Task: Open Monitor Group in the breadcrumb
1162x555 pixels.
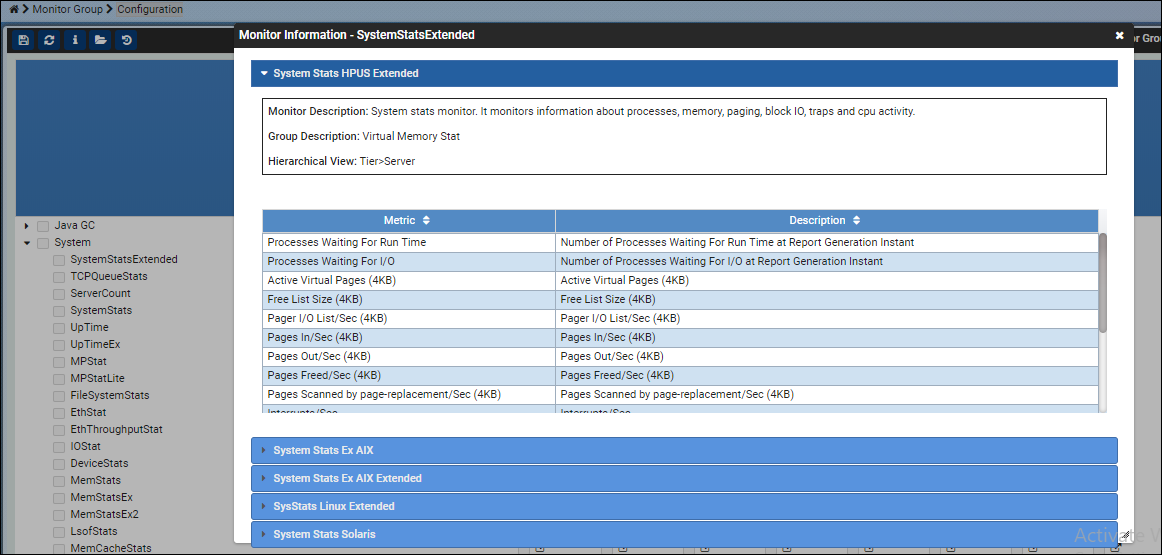Action: (x=68, y=10)
